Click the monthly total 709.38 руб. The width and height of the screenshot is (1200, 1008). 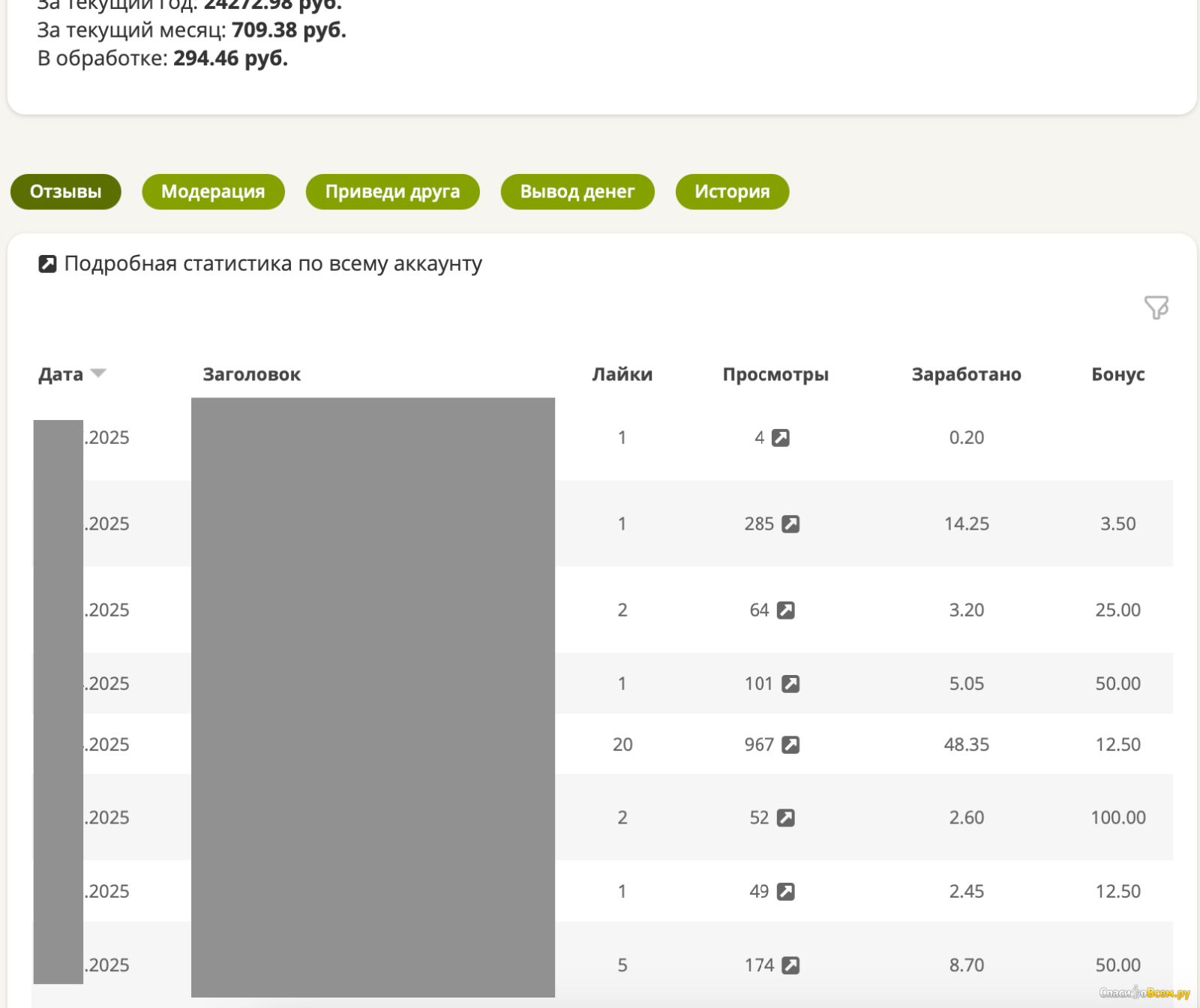click(x=289, y=31)
